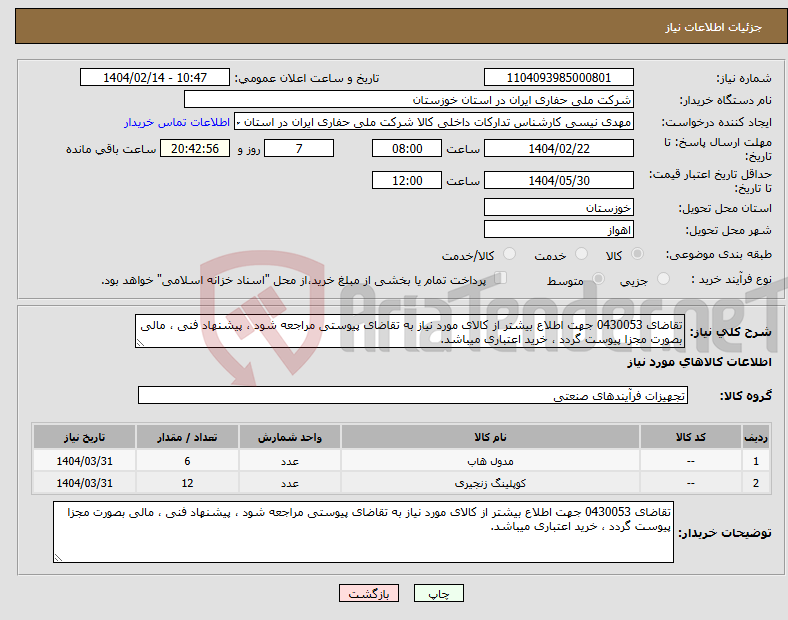The height and width of the screenshot is (620, 788).
Task: Click quantity 6 in the مدول هاب row
Action: click(x=187, y=461)
